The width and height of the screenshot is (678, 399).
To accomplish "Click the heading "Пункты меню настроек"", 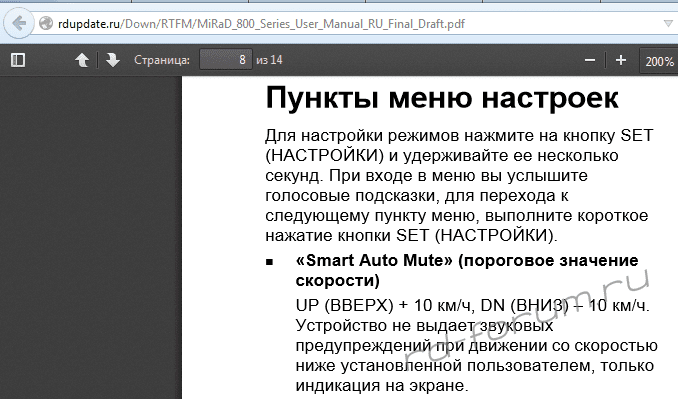I will click(441, 99).
